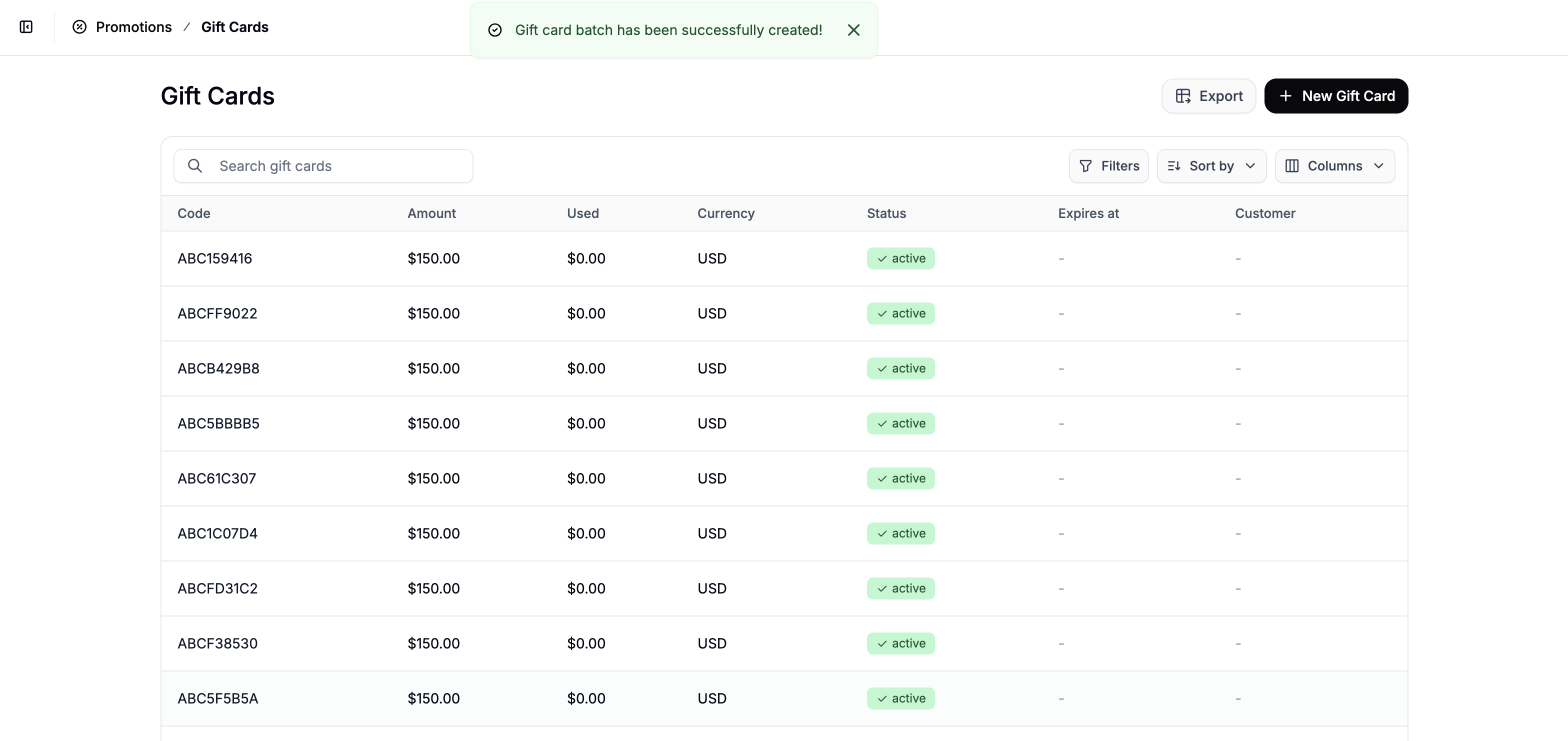This screenshot has width=1568, height=741.
Task: Click the Export button
Action: pyautogui.click(x=1207, y=95)
